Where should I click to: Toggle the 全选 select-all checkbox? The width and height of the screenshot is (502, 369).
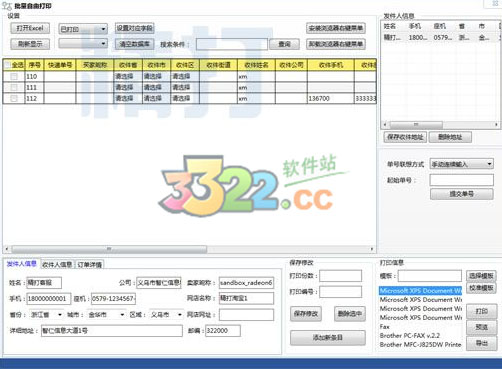(8, 65)
